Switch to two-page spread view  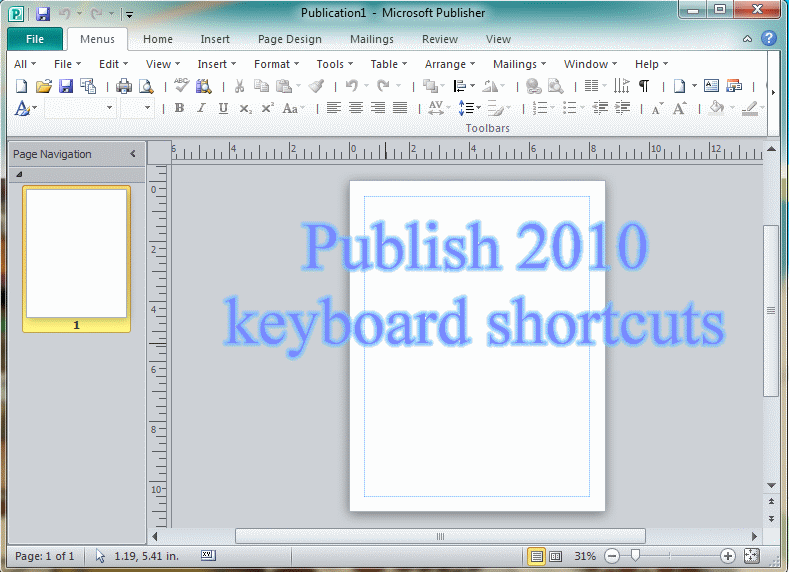click(x=556, y=556)
